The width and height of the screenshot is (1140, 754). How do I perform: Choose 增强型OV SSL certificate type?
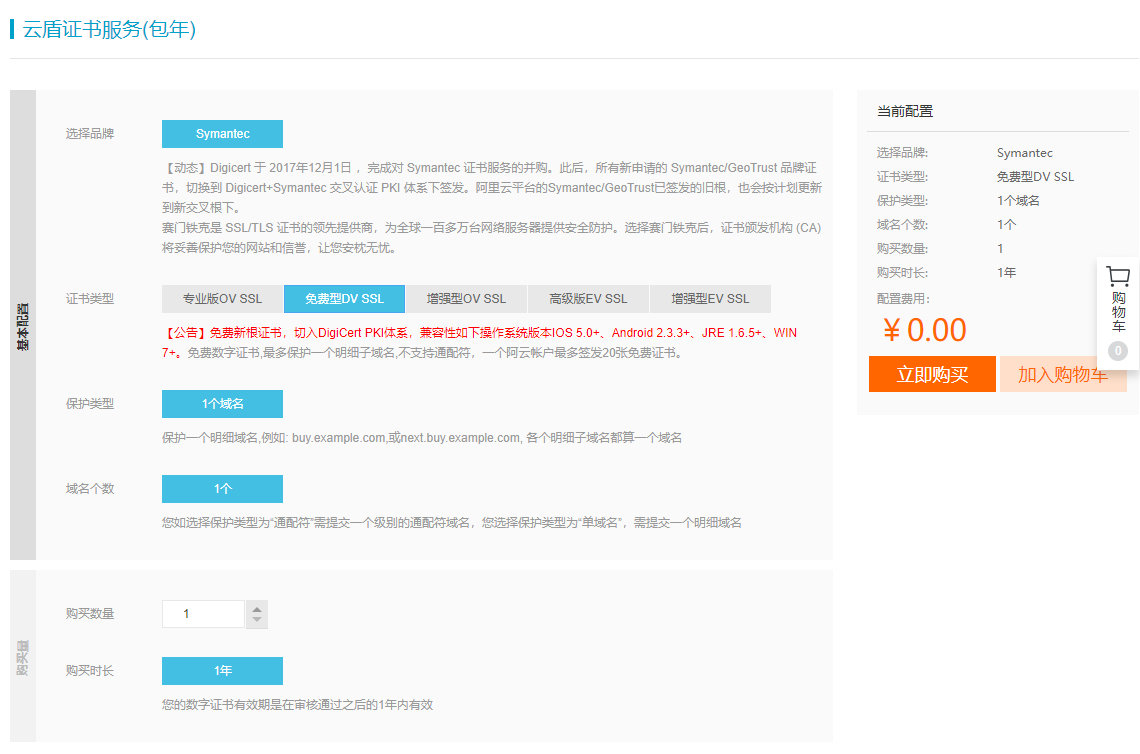click(x=466, y=299)
